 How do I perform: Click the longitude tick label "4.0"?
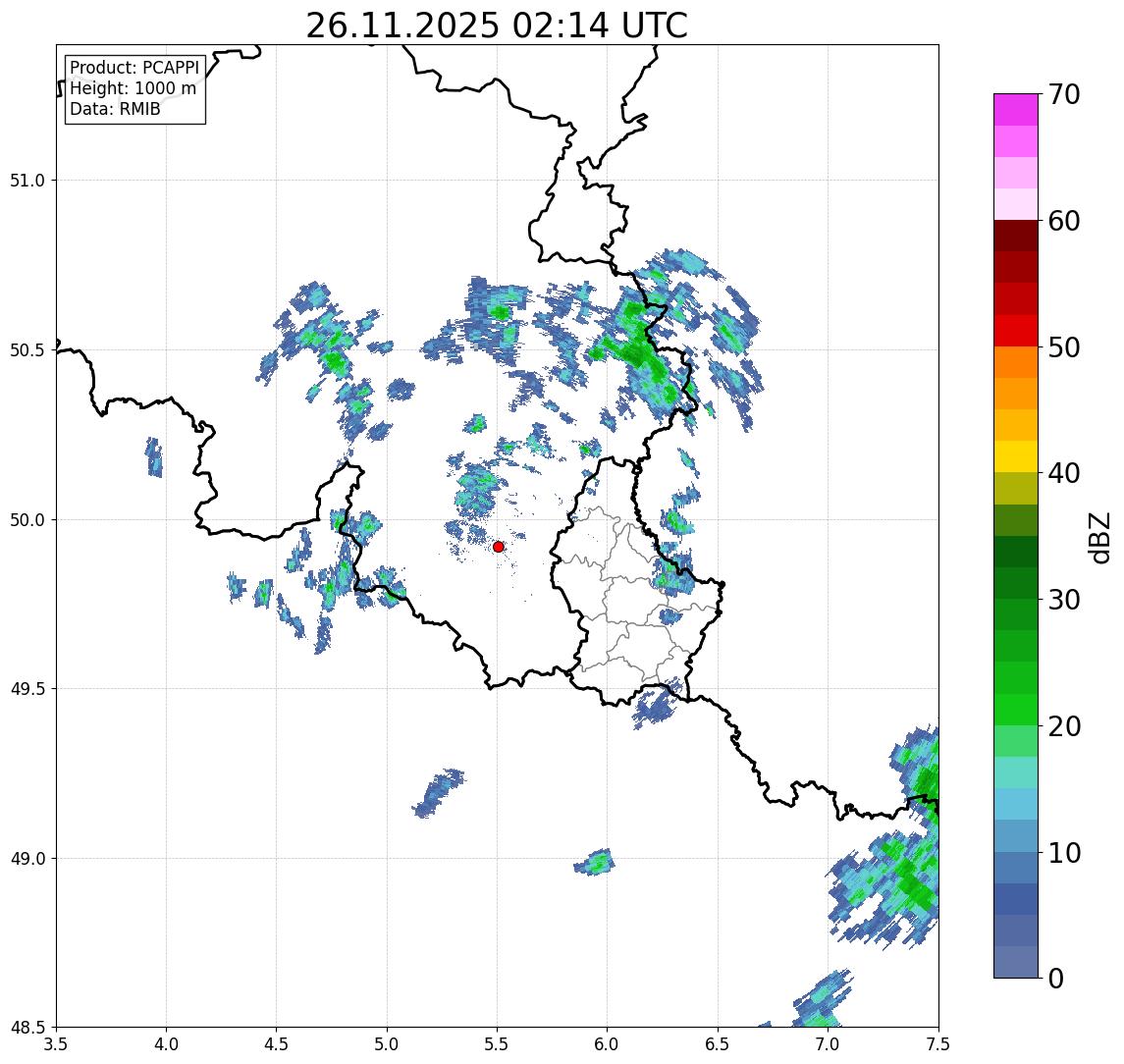(x=166, y=1044)
